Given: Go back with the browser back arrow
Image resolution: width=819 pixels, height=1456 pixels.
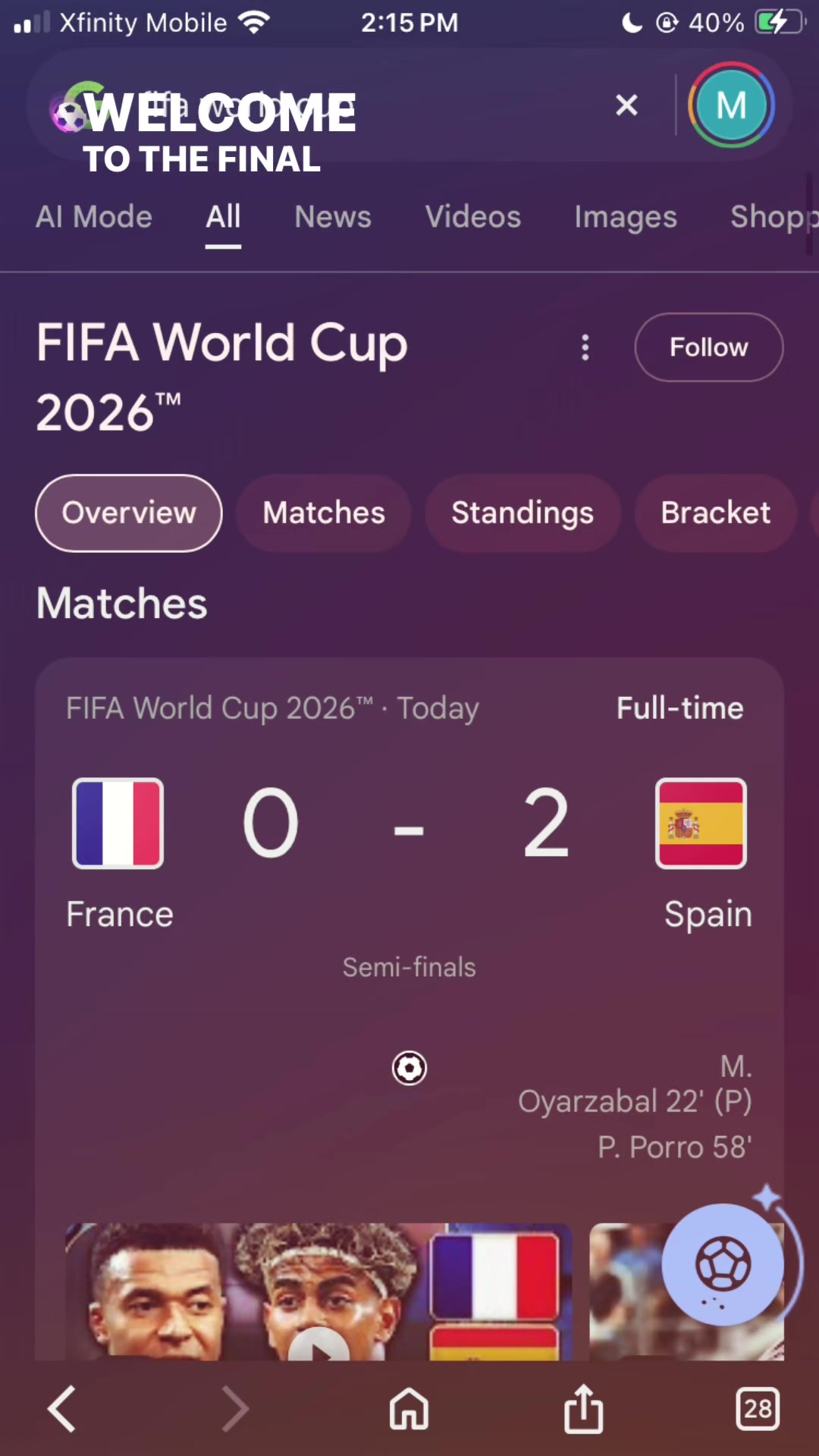Looking at the screenshot, I should [x=62, y=1409].
